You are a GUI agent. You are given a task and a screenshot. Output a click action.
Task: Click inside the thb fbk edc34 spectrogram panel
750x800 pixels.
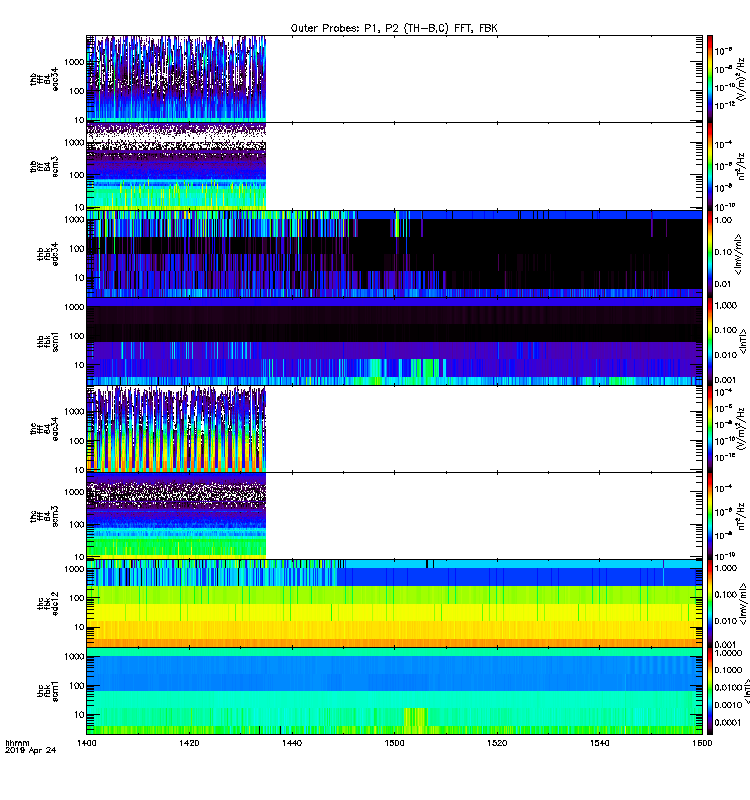click(x=394, y=254)
